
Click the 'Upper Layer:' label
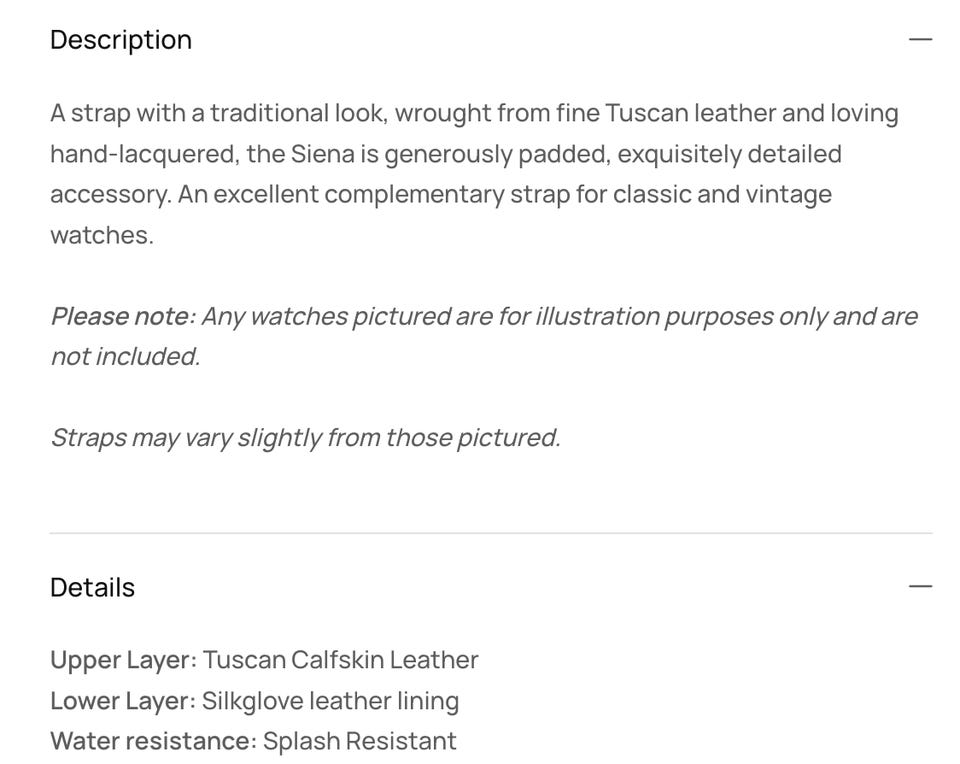[x=123, y=660]
